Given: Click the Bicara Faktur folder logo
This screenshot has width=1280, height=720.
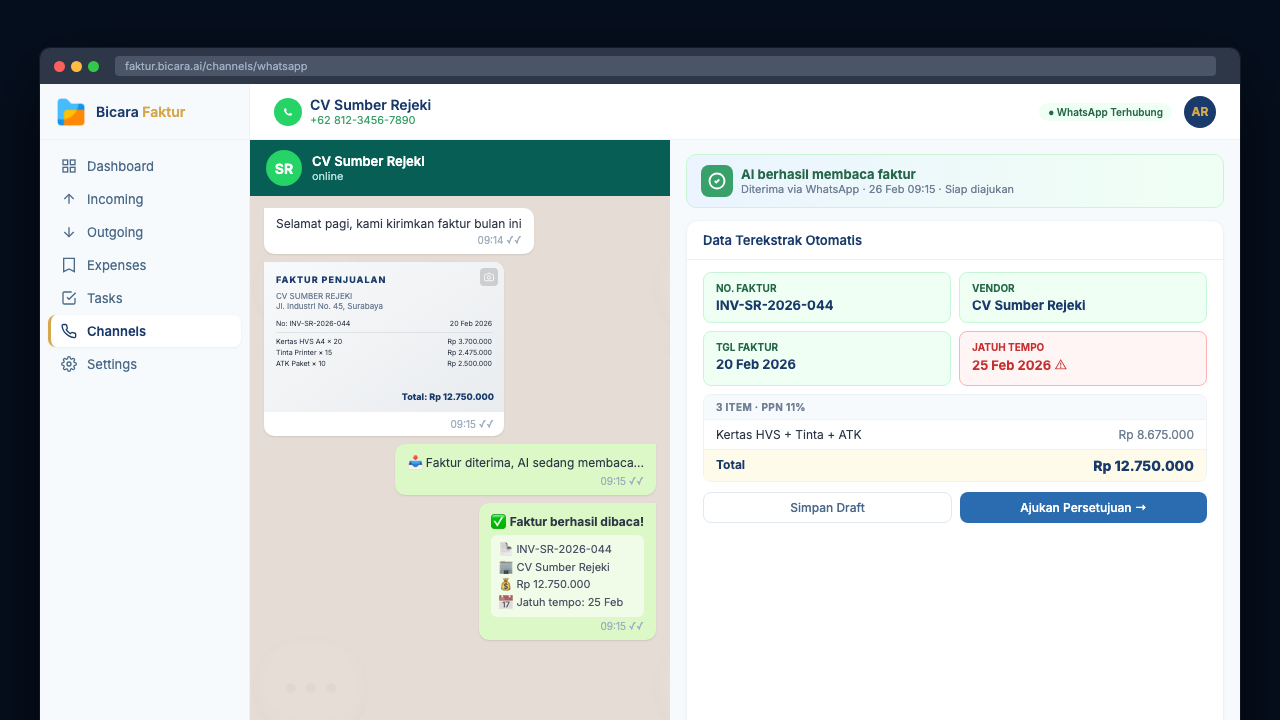Looking at the screenshot, I should click(70, 112).
